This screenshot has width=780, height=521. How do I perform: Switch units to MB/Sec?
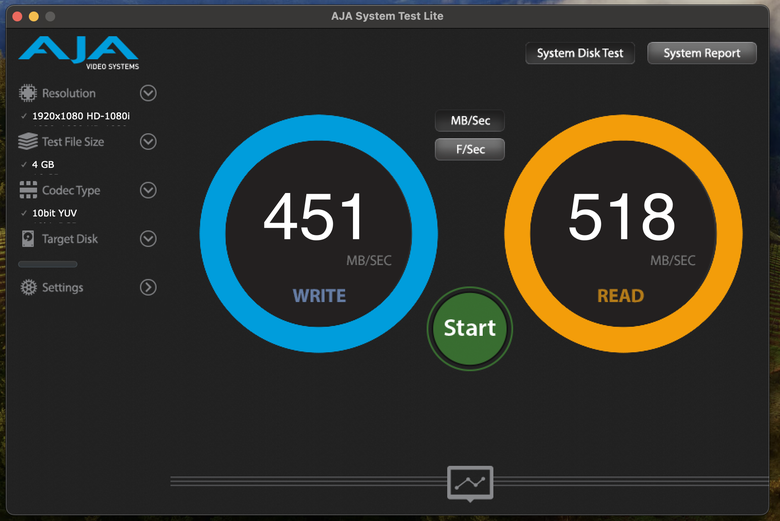pos(470,120)
